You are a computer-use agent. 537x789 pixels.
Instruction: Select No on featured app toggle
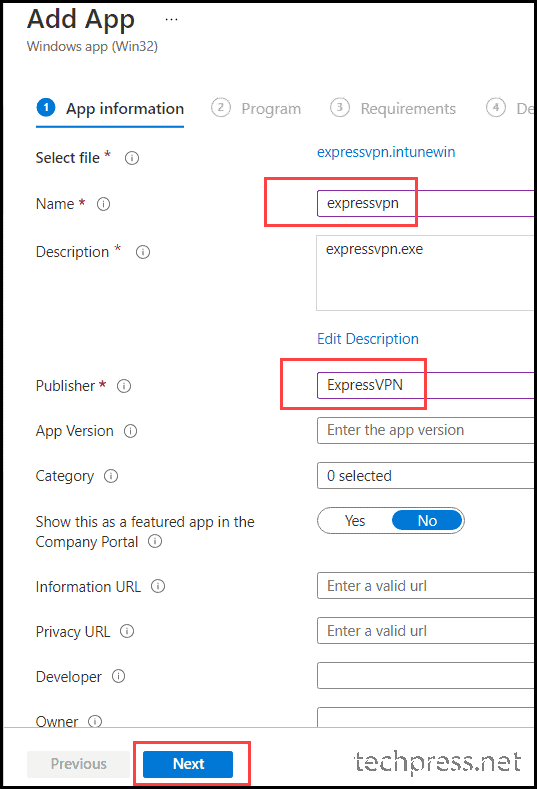(427, 520)
